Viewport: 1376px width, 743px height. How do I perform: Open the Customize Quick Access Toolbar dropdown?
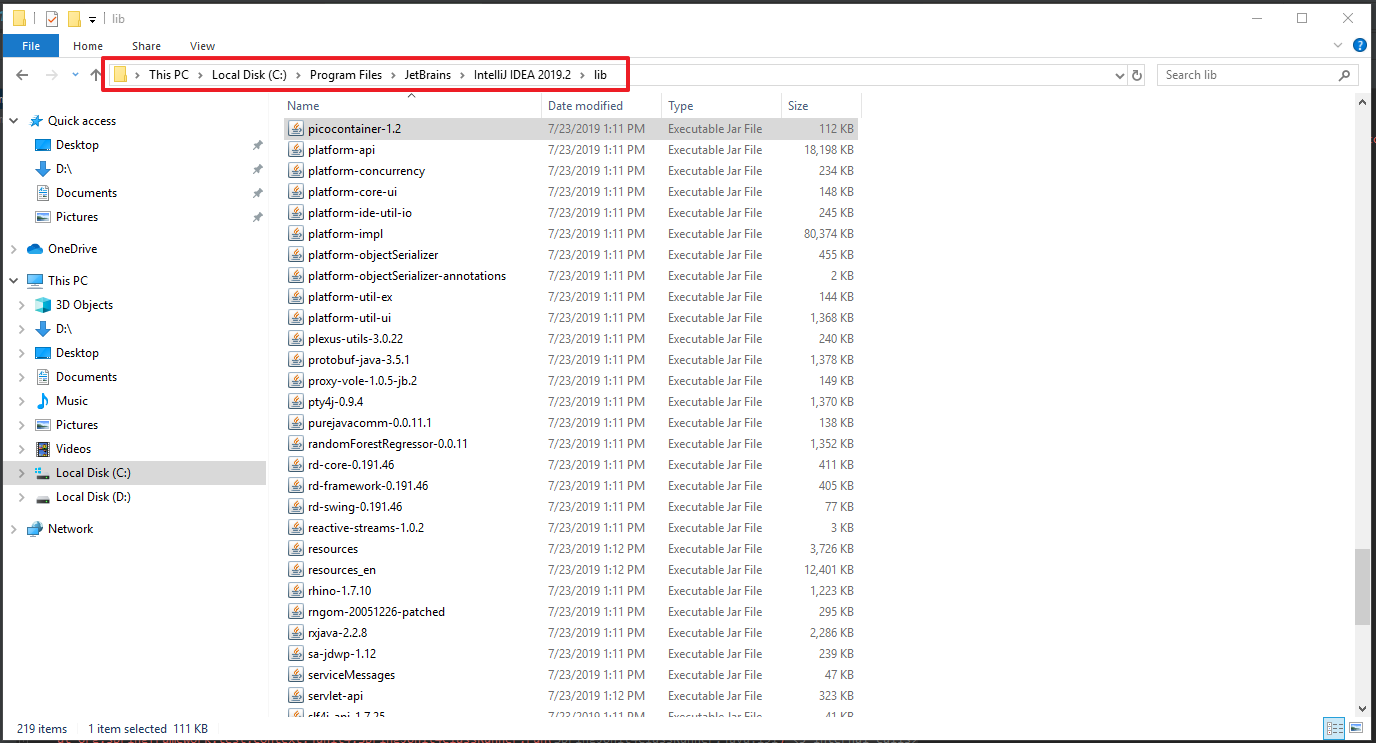(x=92, y=19)
